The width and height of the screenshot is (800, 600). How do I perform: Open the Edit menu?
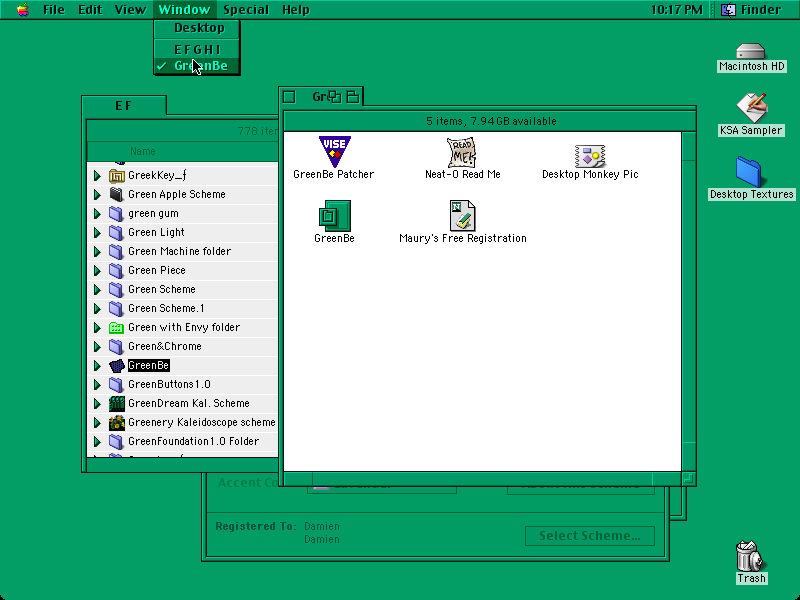click(x=90, y=9)
